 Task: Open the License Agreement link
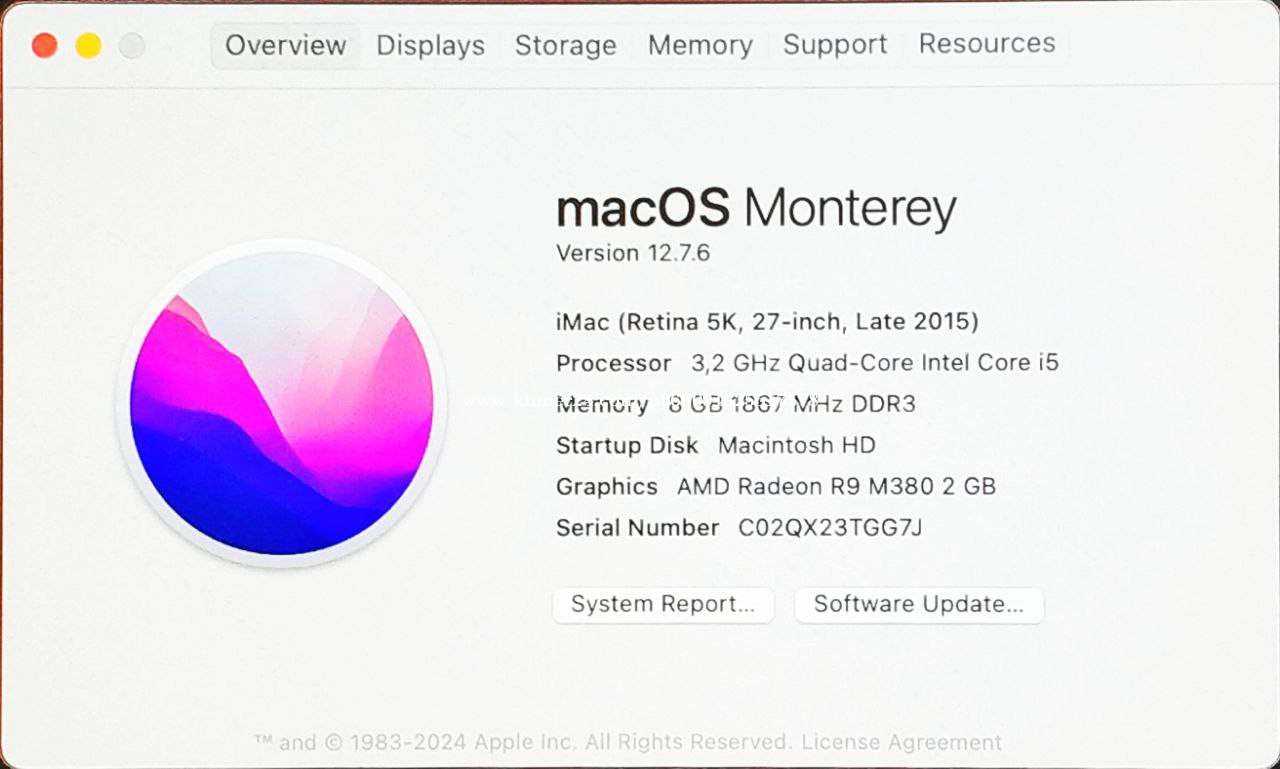pyautogui.click(x=901, y=742)
